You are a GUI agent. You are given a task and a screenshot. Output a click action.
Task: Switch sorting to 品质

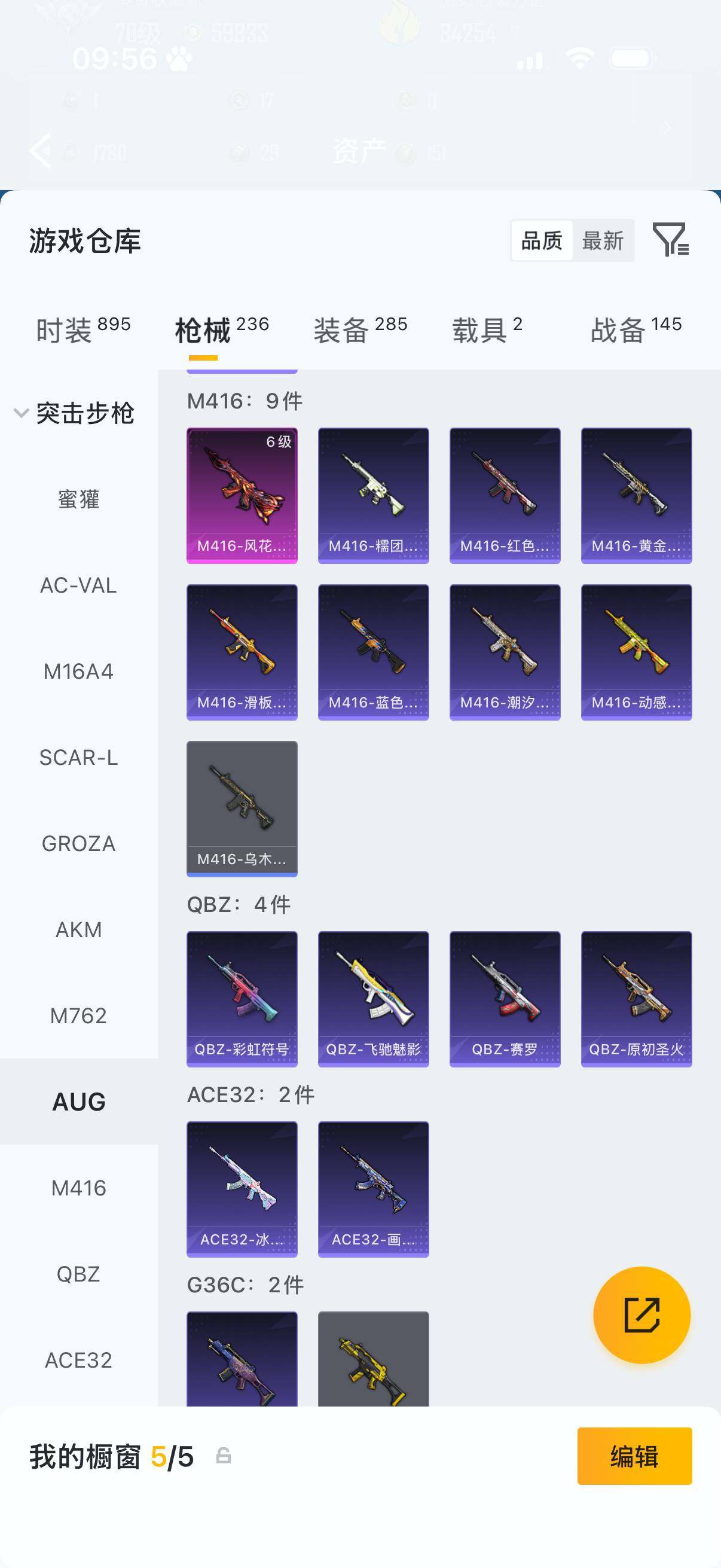click(x=542, y=241)
